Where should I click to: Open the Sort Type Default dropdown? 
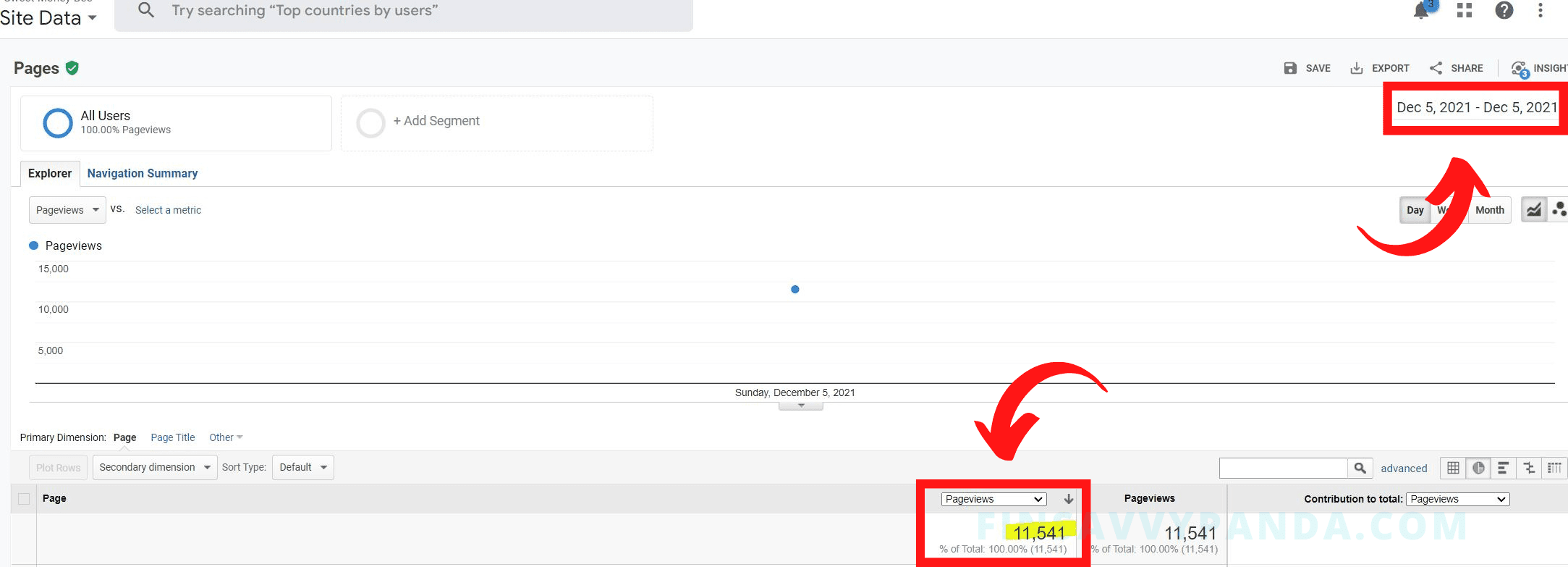(x=302, y=467)
